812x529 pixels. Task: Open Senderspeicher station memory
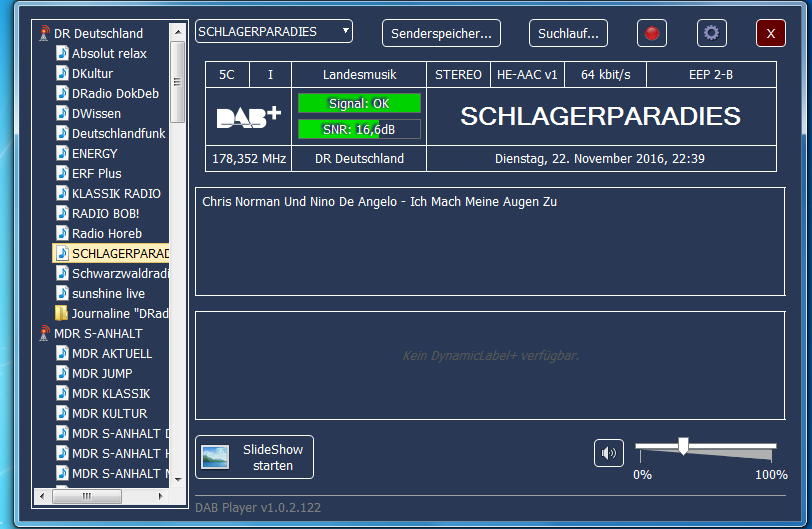click(x=441, y=33)
